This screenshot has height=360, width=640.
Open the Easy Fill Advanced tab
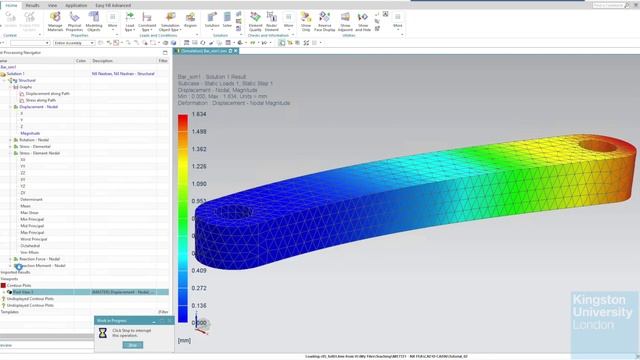coord(113,5)
